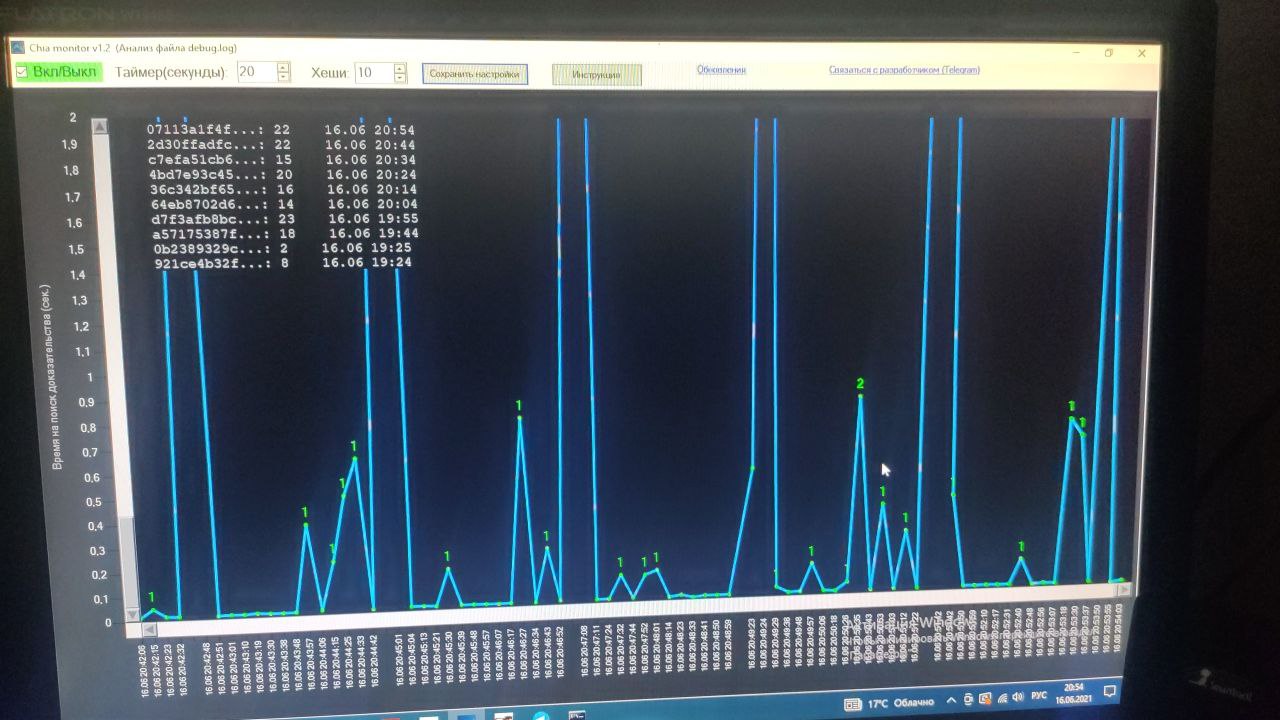Decrease the Хеши count with down arrow

[400, 78]
